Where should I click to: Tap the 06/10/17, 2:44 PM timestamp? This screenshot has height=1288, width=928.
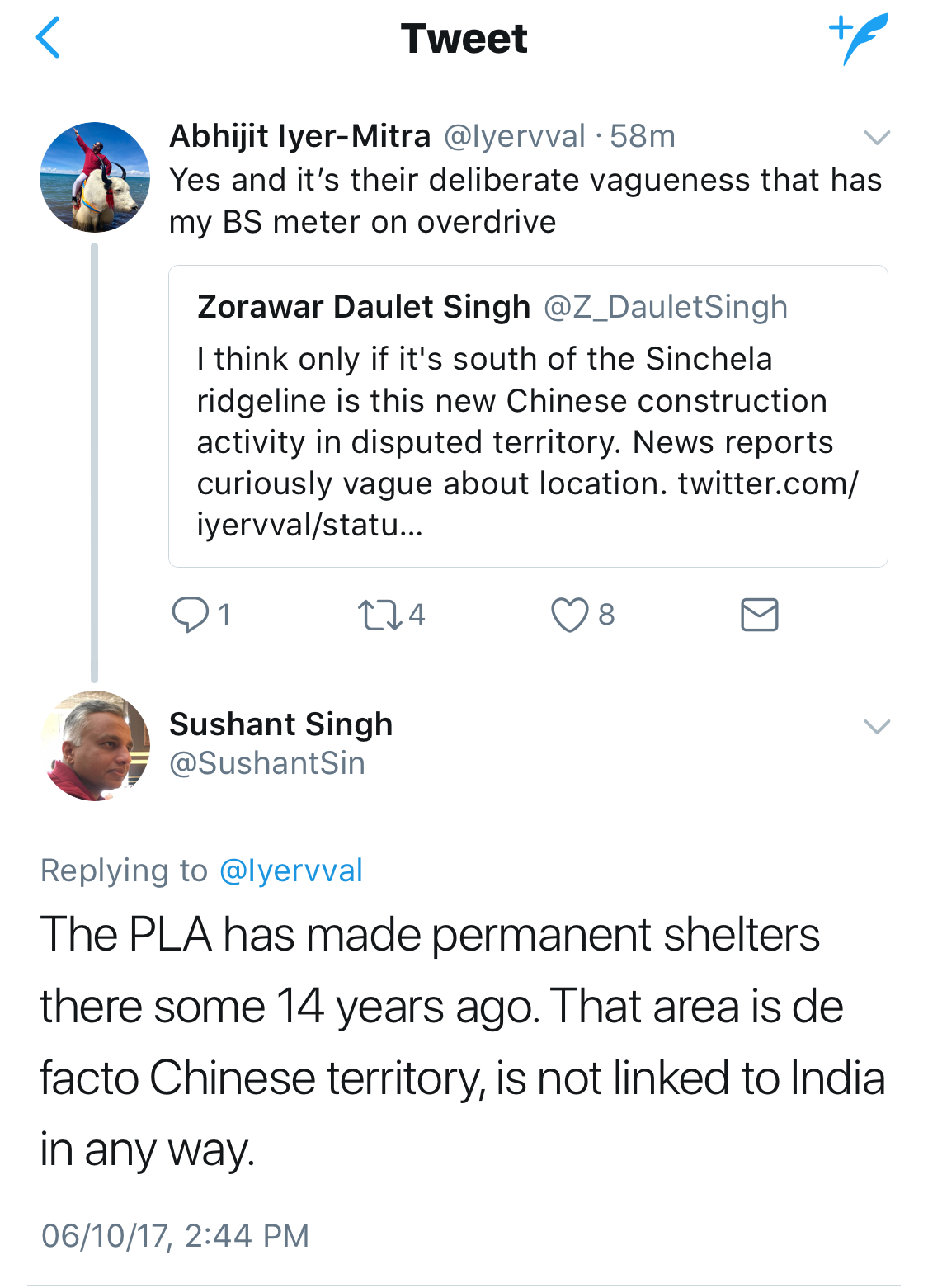pos(175,1235)
